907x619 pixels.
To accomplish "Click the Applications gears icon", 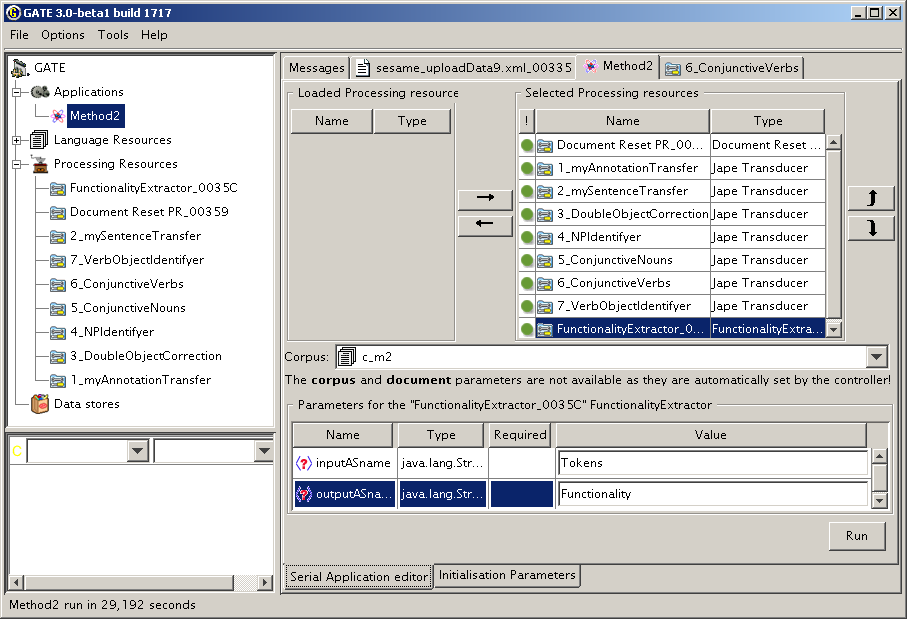I will pyautogui.click(x=40, y=92).
